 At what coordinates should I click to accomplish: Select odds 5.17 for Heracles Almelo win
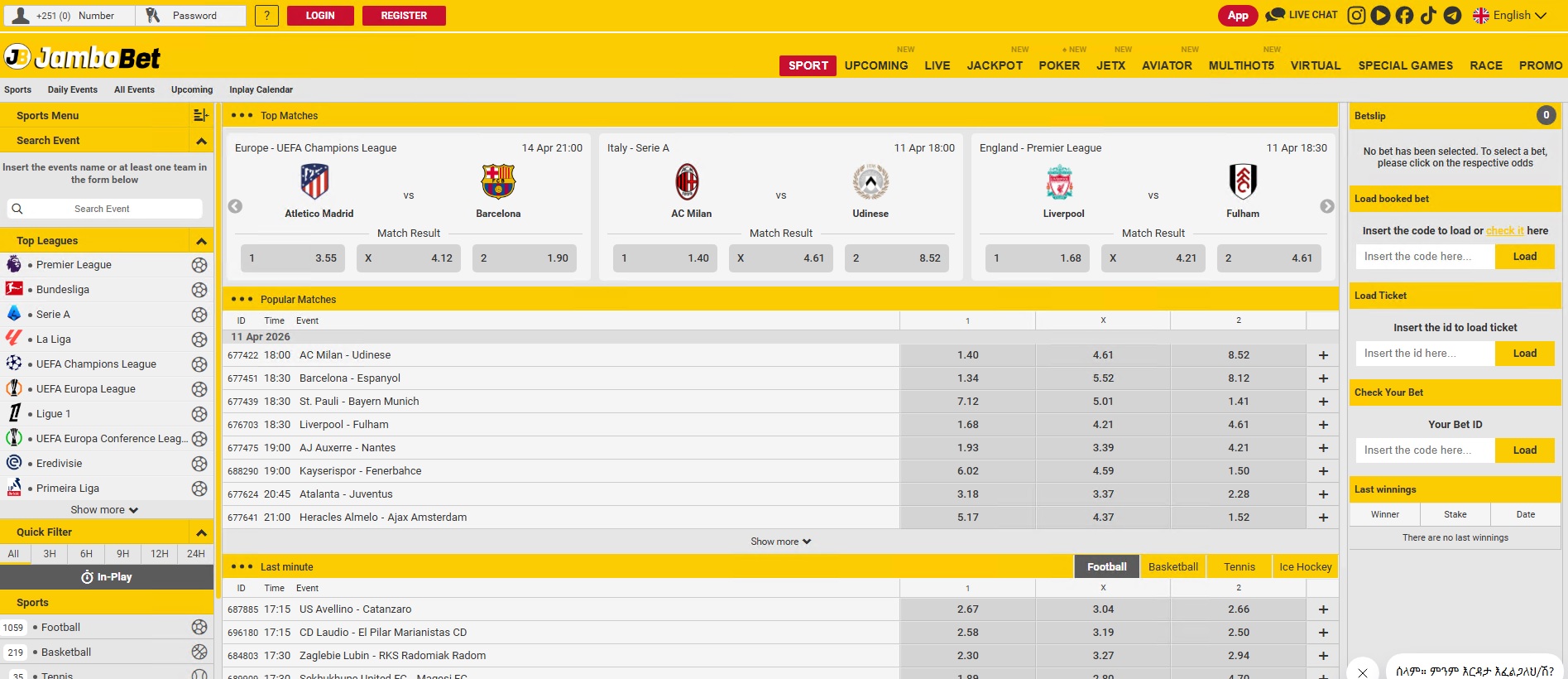click(967, 518)
